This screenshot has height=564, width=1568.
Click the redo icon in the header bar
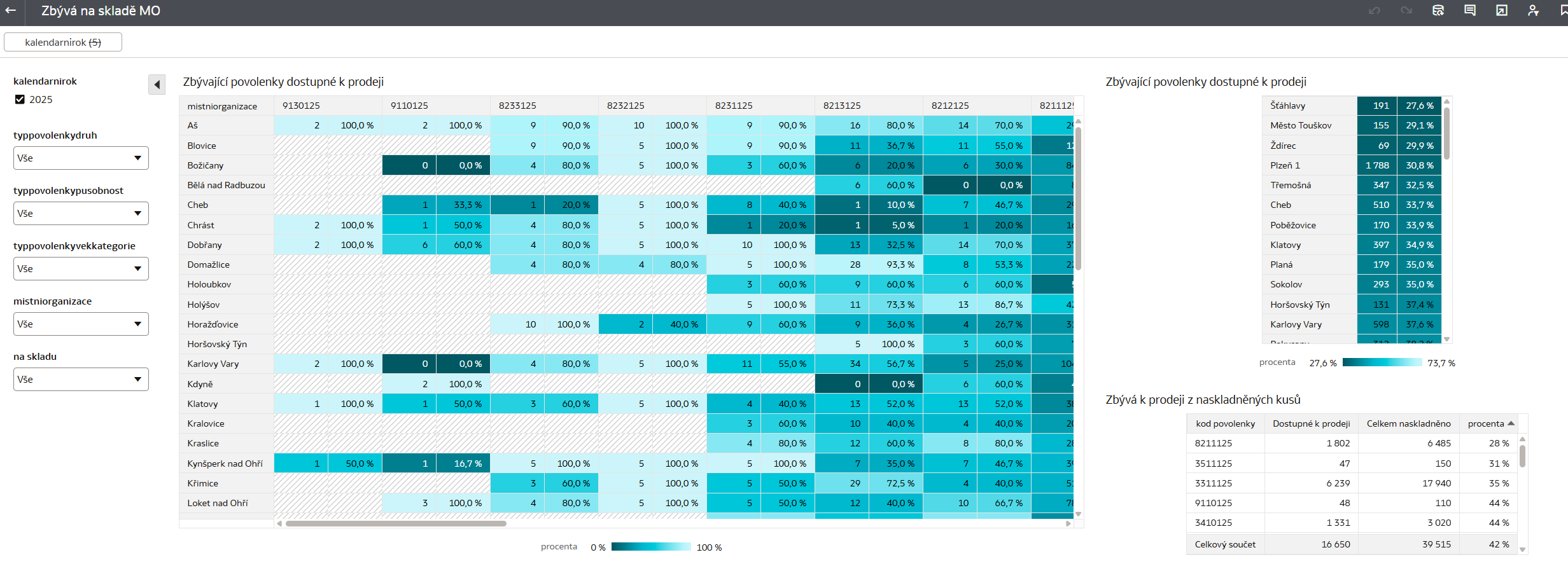1406,10
